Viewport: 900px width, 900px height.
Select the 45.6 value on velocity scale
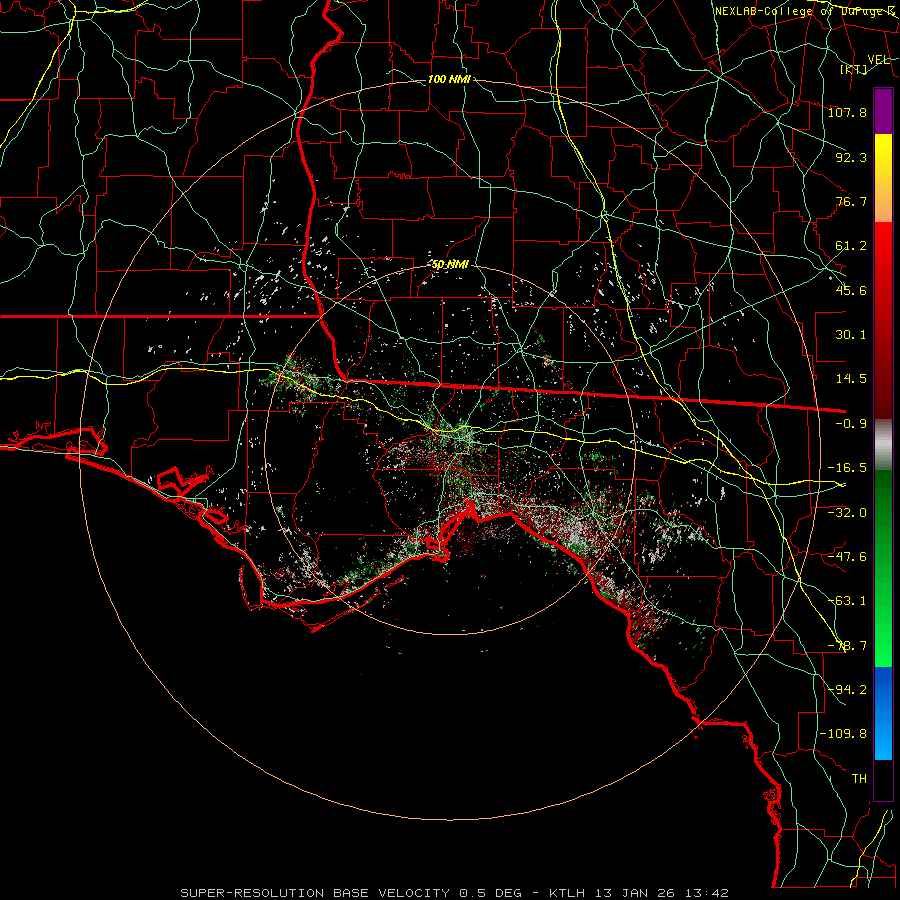851,290
